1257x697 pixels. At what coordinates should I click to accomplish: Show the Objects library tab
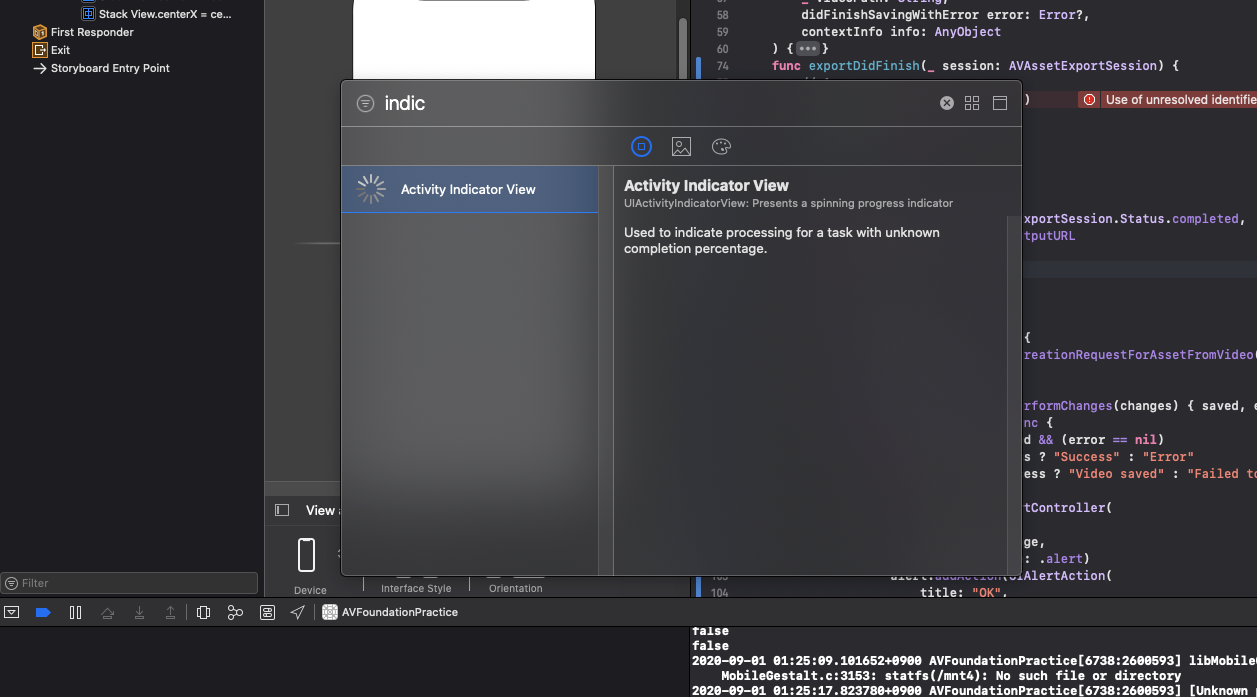coord(641,147)
